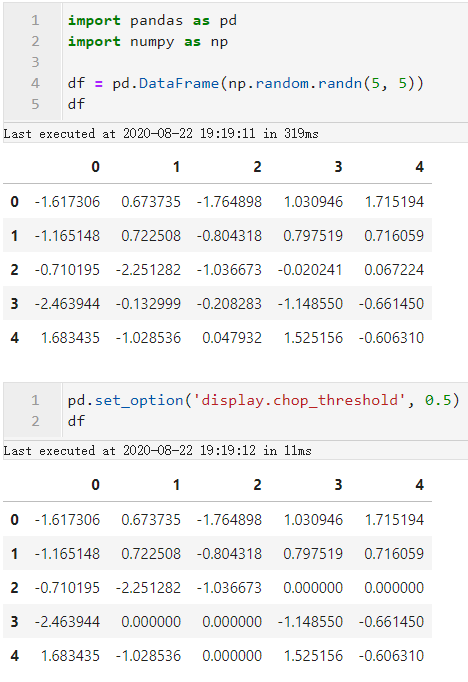Image resolution: width=468 pixels, height=682 pixels.
Task: Click cell value -2.251282 in second table
Action: point(148,588)
